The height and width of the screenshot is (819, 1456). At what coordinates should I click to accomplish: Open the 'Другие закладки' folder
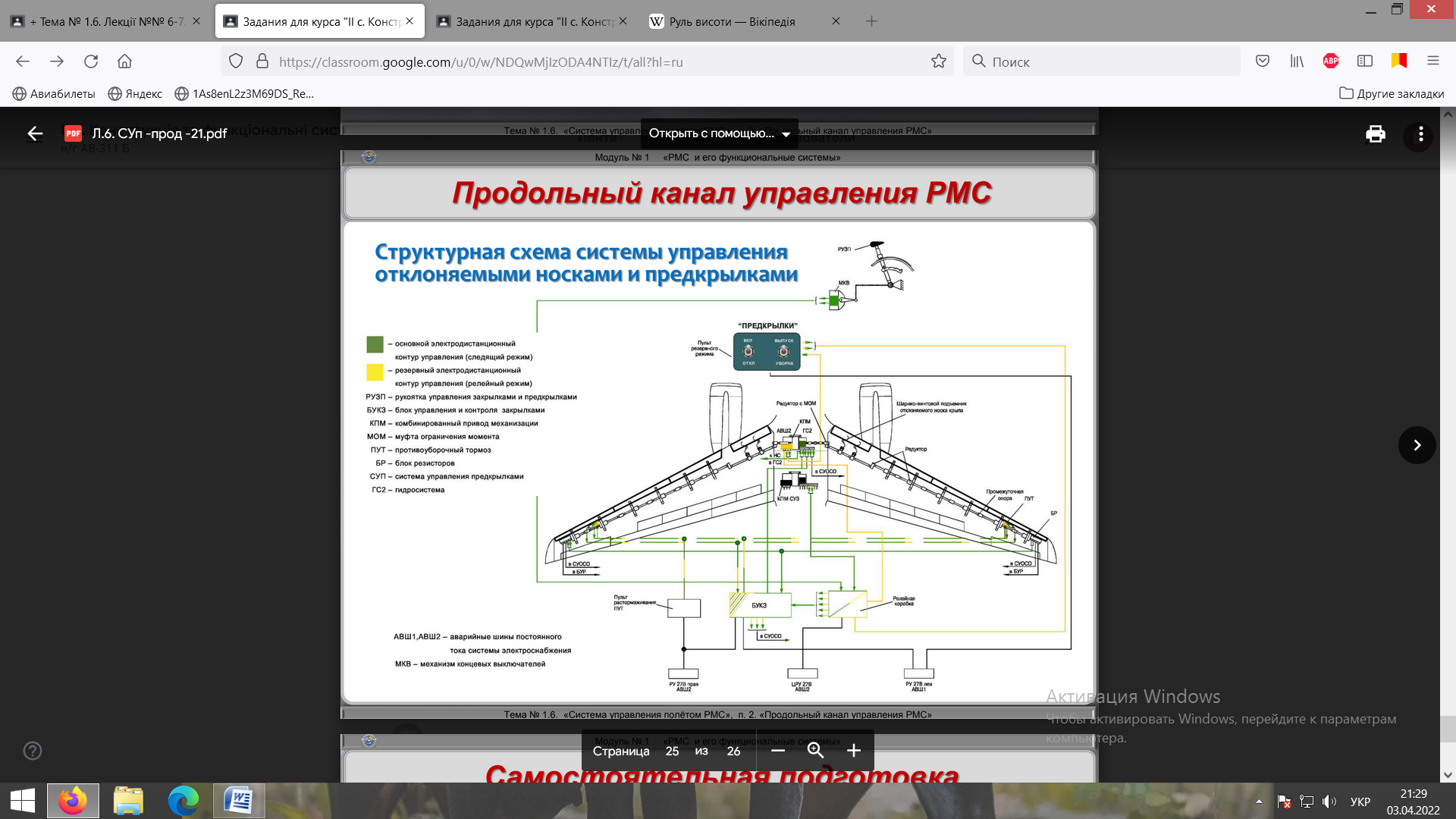1392,94
